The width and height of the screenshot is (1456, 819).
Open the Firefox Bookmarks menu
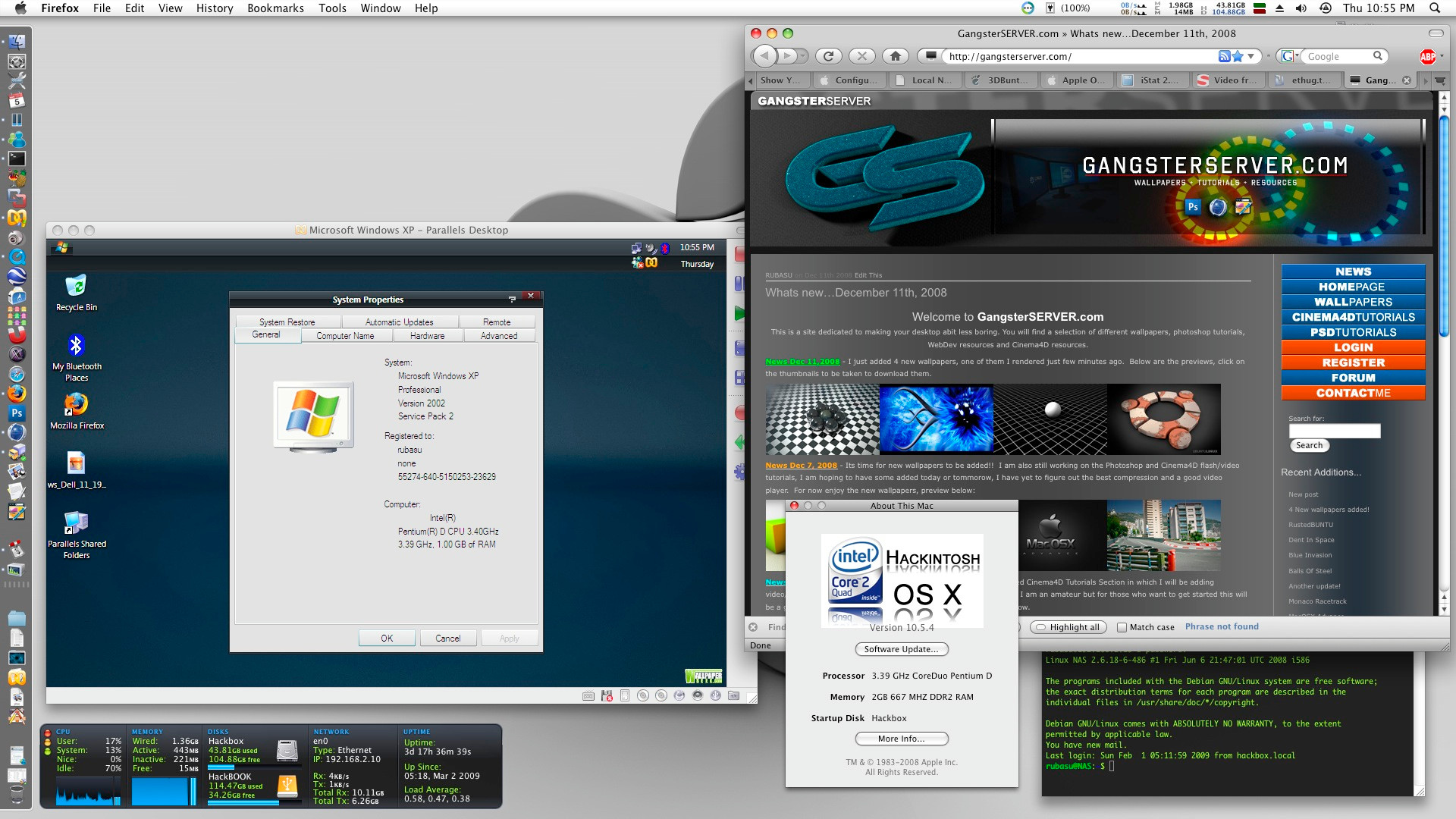275,8
